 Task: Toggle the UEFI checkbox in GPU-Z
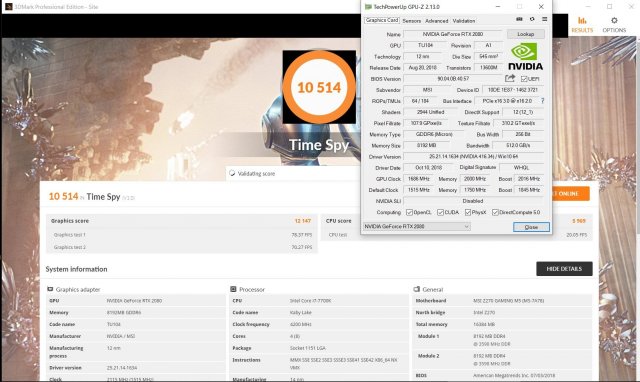pos(524,79)
